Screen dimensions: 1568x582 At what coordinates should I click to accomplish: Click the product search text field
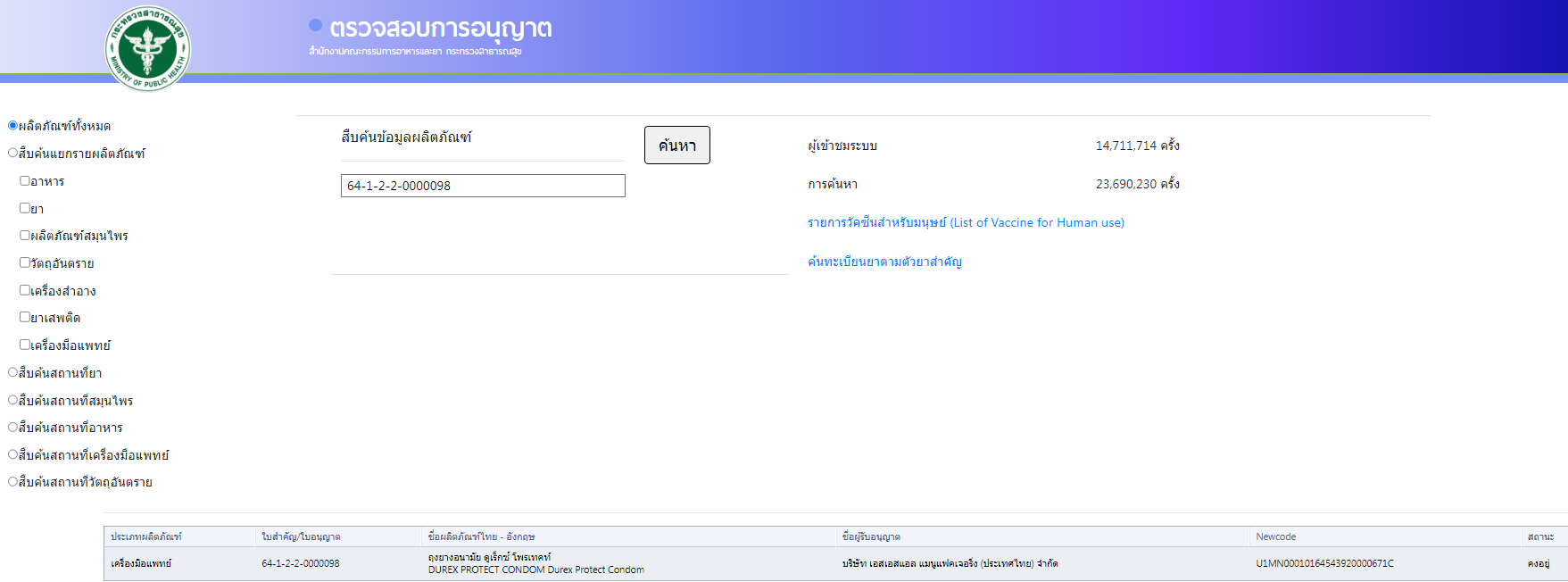point(482,186)
